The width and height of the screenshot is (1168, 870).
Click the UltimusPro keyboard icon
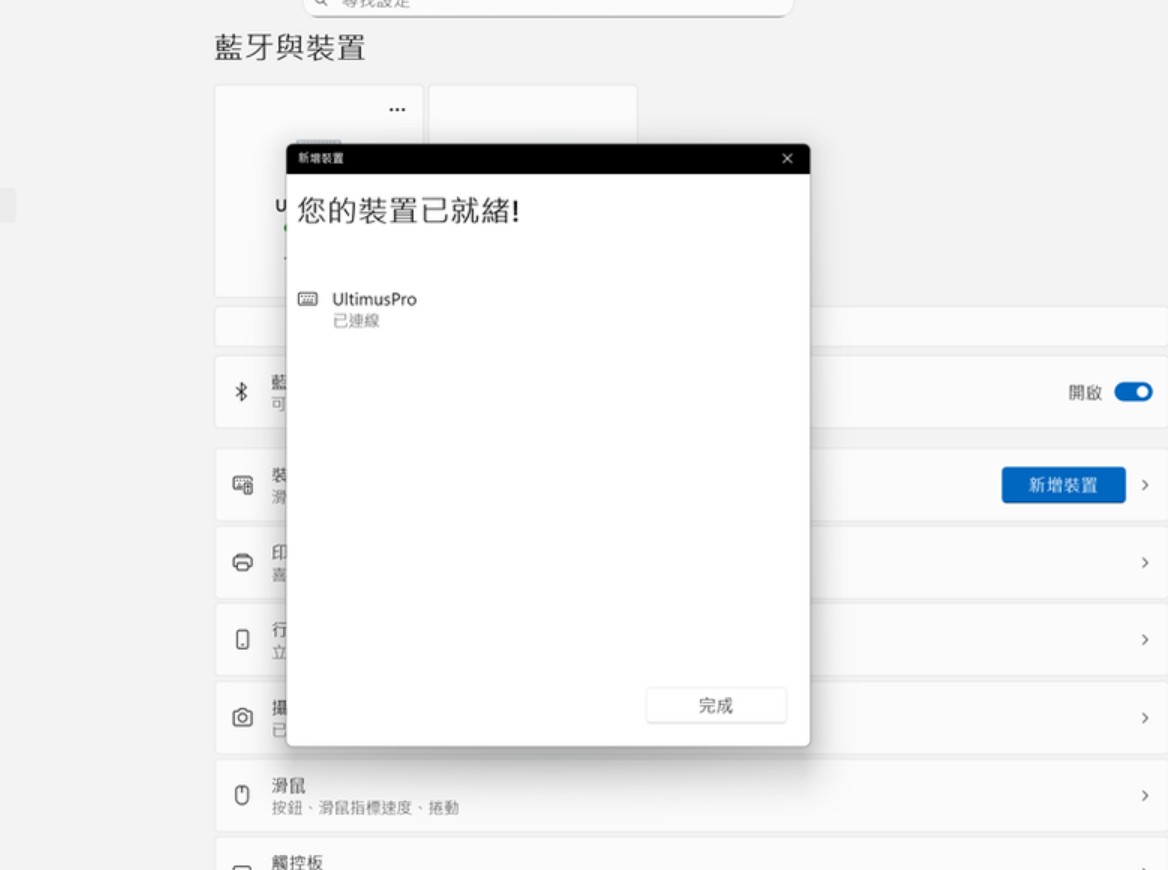click(308, 299)
